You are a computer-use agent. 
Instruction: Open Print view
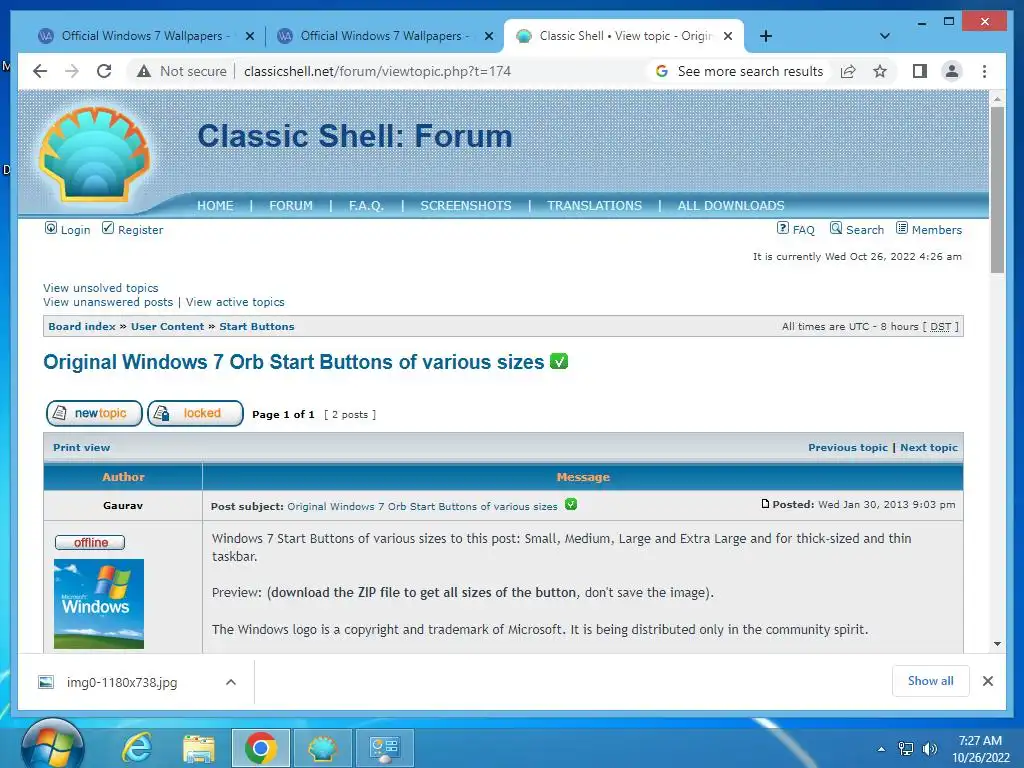click(x=82, y=447)
